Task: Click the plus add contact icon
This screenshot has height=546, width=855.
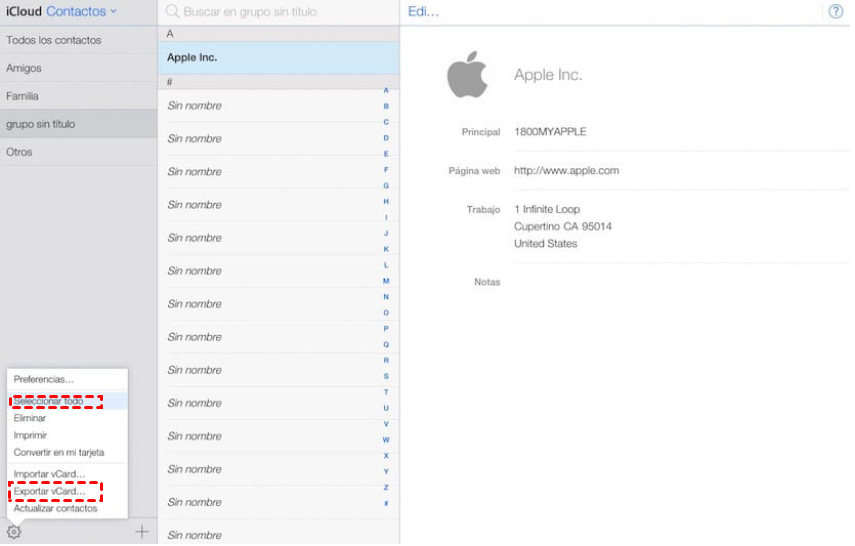Action: click(142, 532)
